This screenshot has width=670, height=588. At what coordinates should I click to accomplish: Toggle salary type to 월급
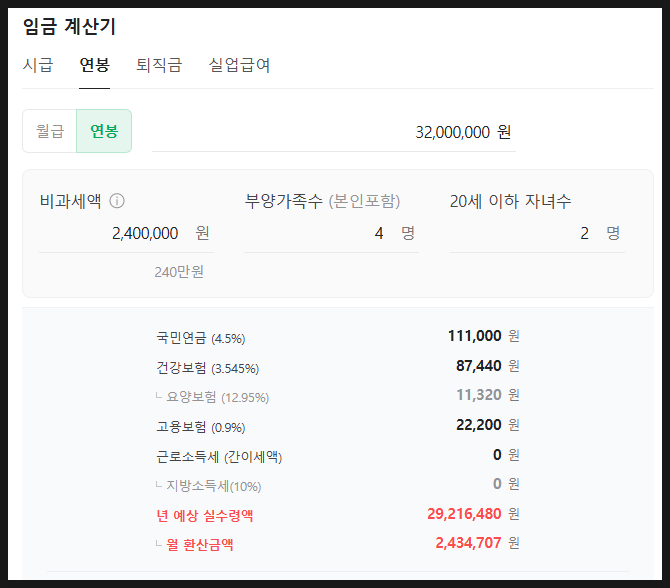point(50,131)
